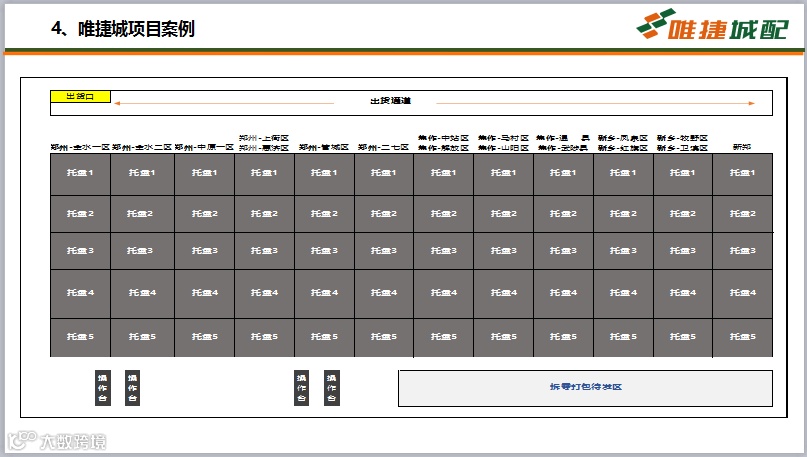Select header text 新乡-牧野区
The height and width of the screenshot is (457, 807).
682,138
